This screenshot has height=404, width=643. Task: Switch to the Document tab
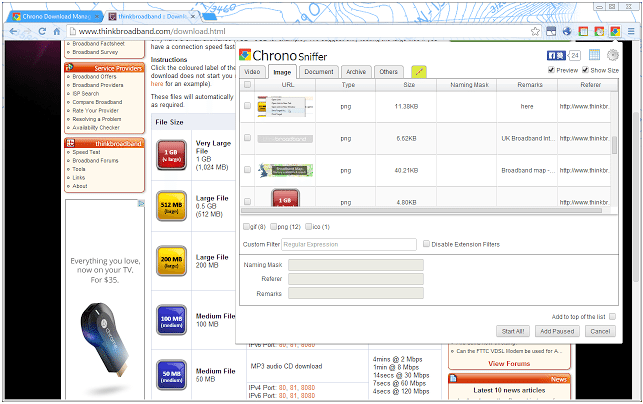(319, 72)
